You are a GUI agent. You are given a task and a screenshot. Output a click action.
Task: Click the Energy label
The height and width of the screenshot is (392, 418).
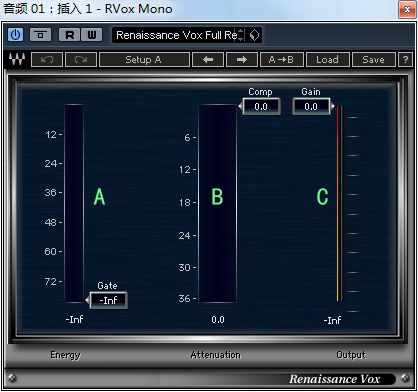coord(65,355)
